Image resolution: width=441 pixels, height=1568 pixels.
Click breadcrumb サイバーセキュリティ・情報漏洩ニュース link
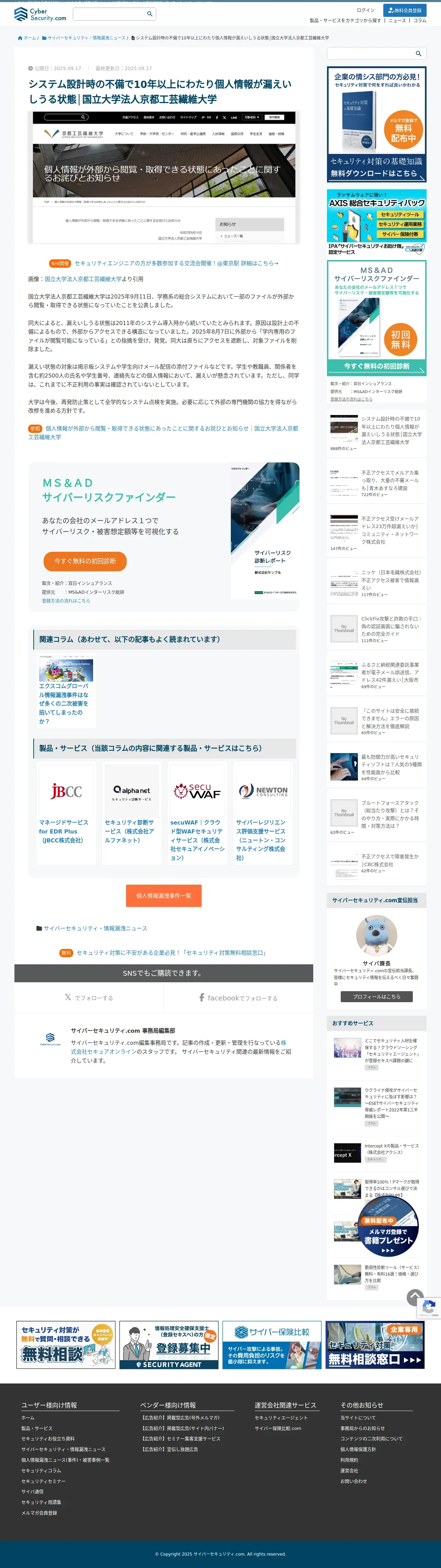pos(86,38)
